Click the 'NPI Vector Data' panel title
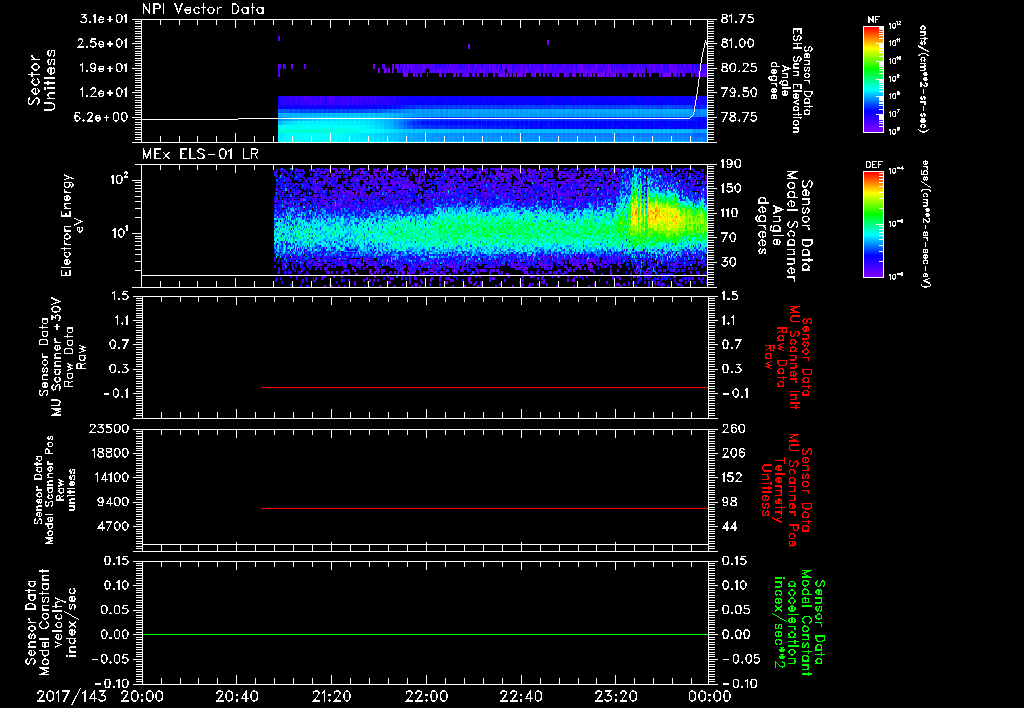Image resolution: width=1024 pixels, height=708 pixels. [x=203, y=9]
